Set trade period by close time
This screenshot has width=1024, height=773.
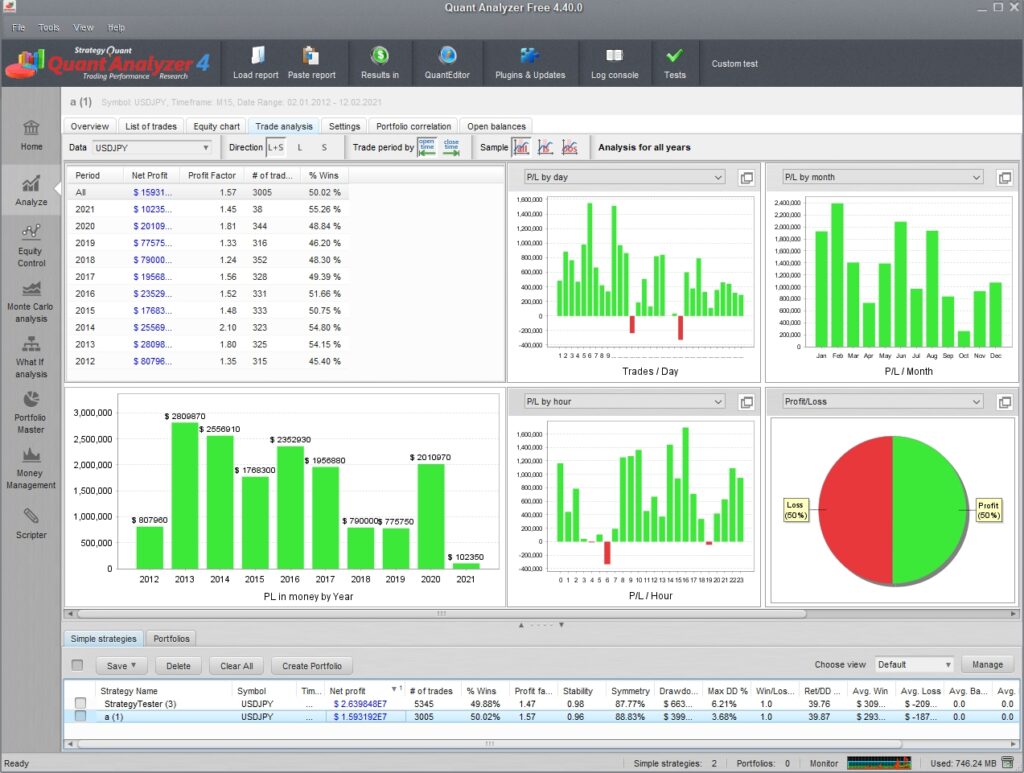[451, 147]
